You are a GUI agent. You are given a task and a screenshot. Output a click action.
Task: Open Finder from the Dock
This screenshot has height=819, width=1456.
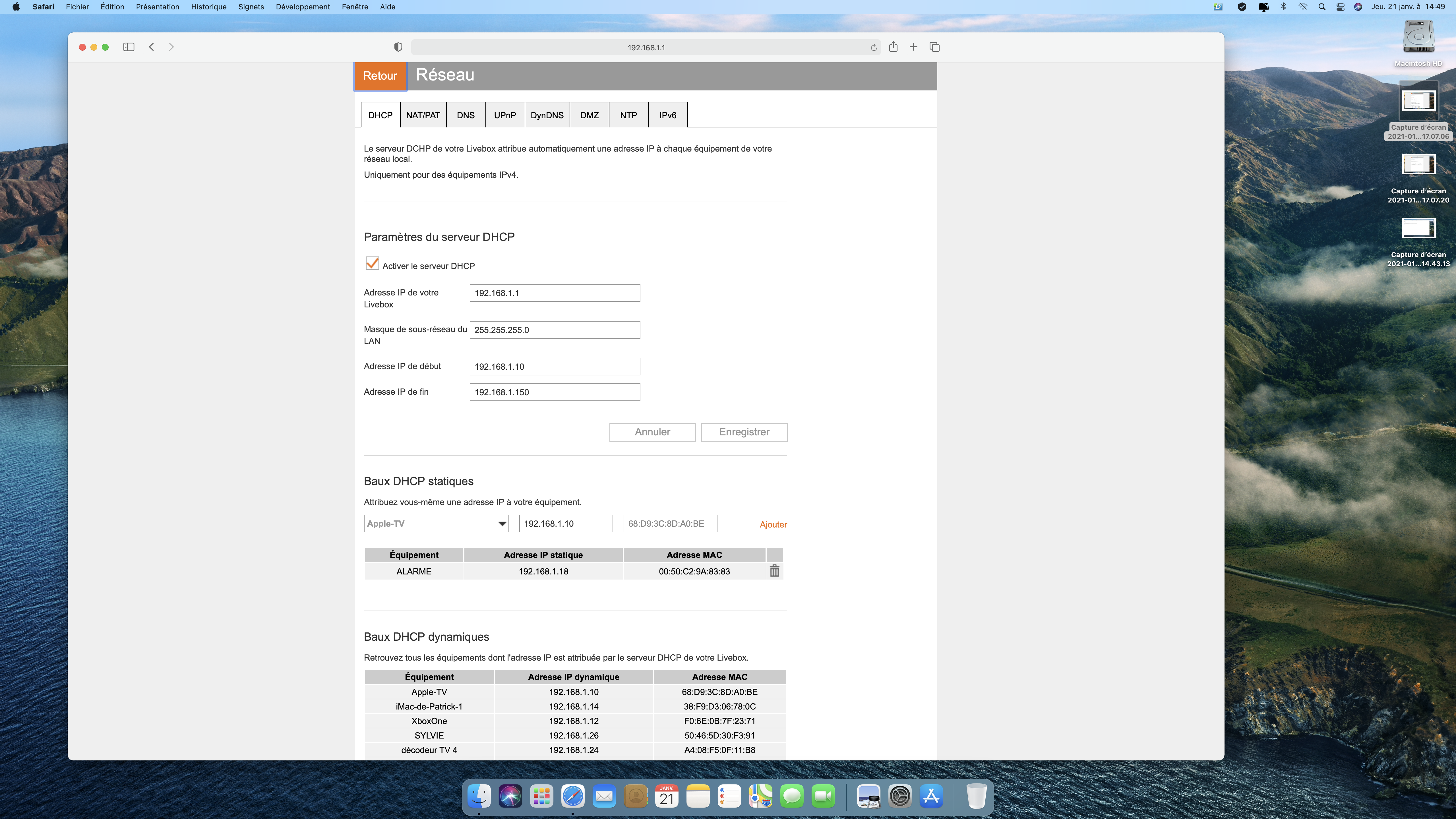(x=479, y=796)
